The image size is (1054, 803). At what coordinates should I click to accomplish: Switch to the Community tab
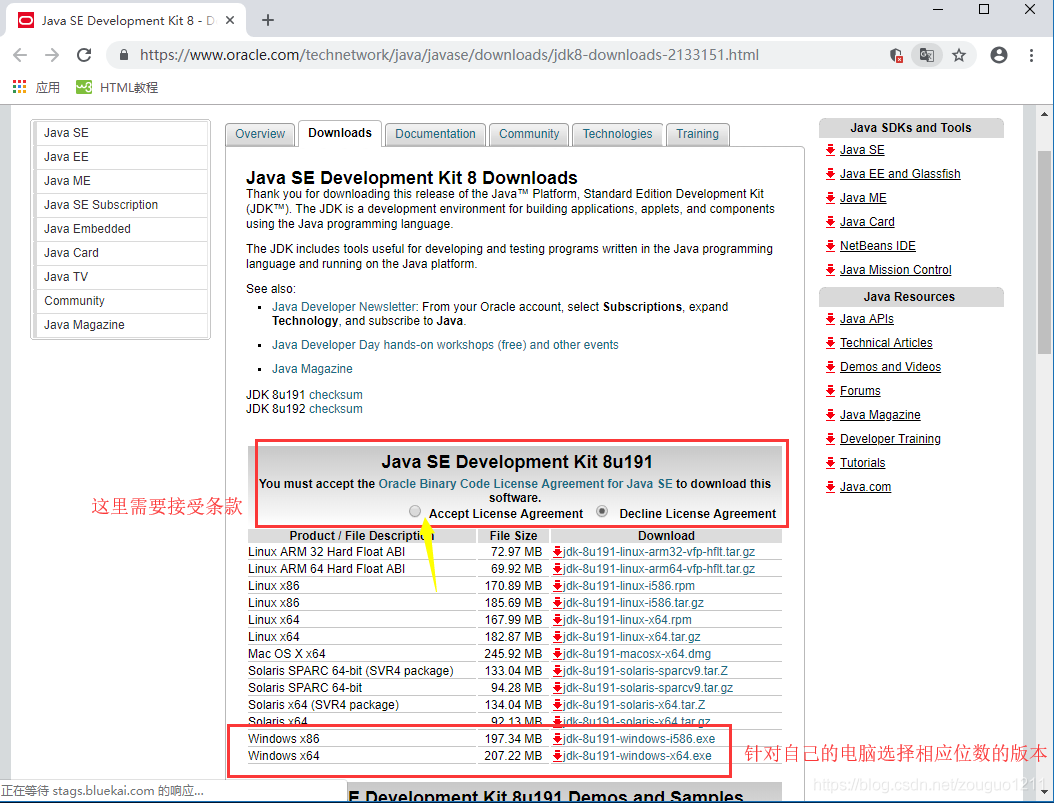(529, 134)
